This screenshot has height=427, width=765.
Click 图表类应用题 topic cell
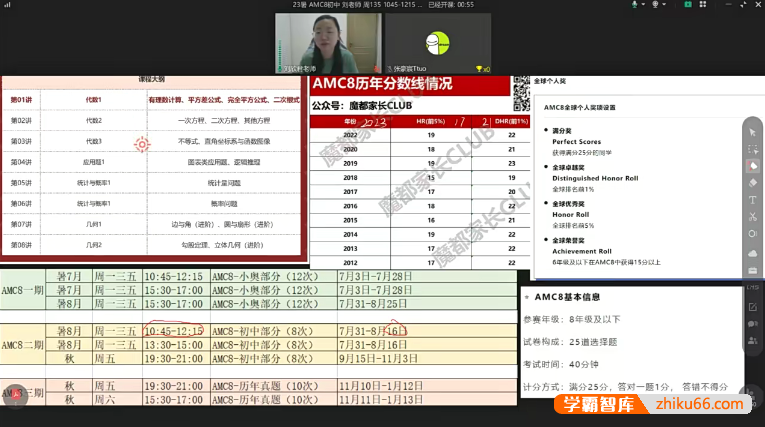(x=224, y=162)
